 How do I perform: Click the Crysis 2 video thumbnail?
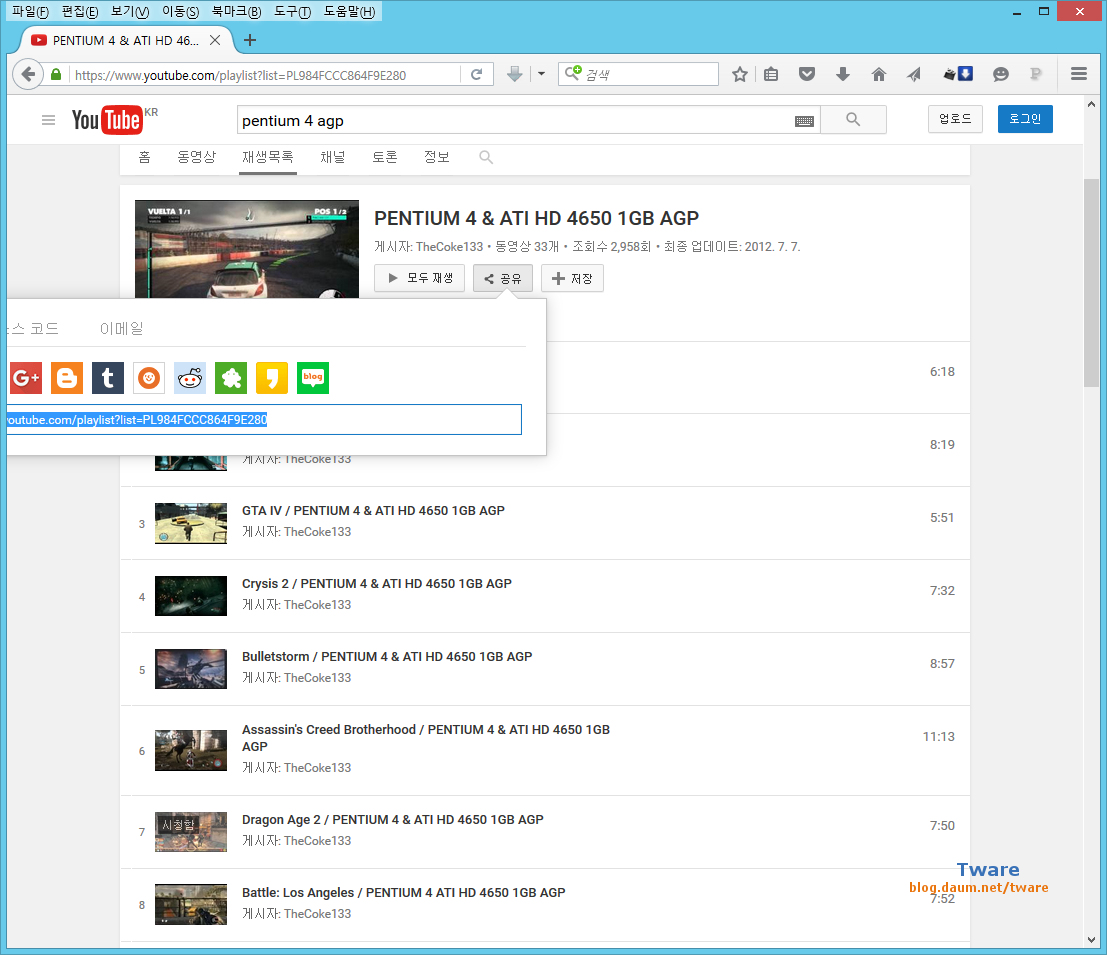[191, 596]
